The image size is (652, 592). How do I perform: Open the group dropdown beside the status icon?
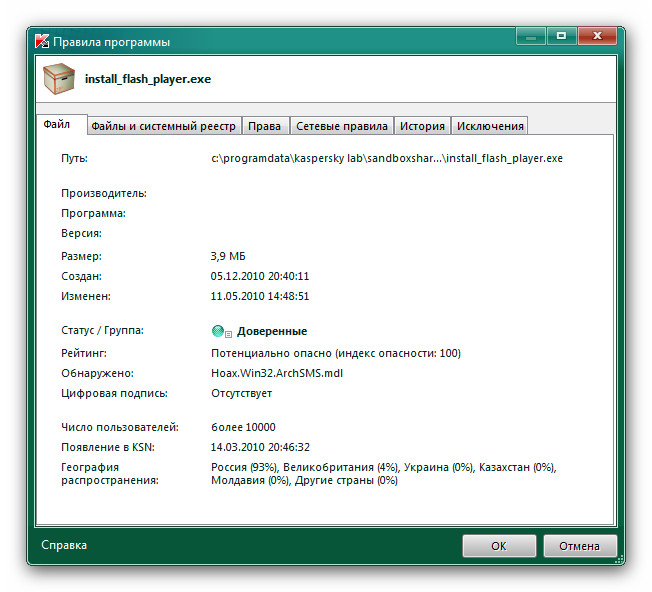229,332
